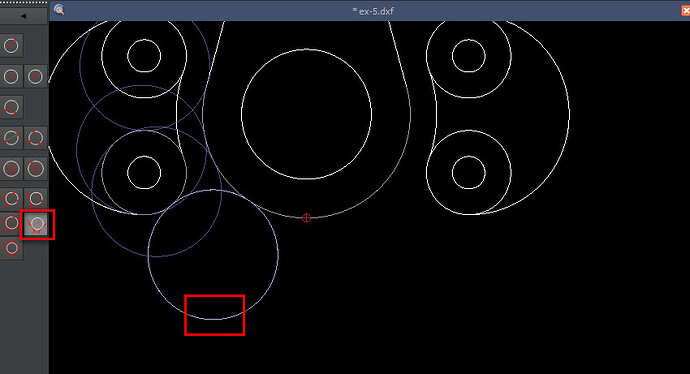Select the left center-dot circle tool in row two
The image size is (690, 374).
11,77
